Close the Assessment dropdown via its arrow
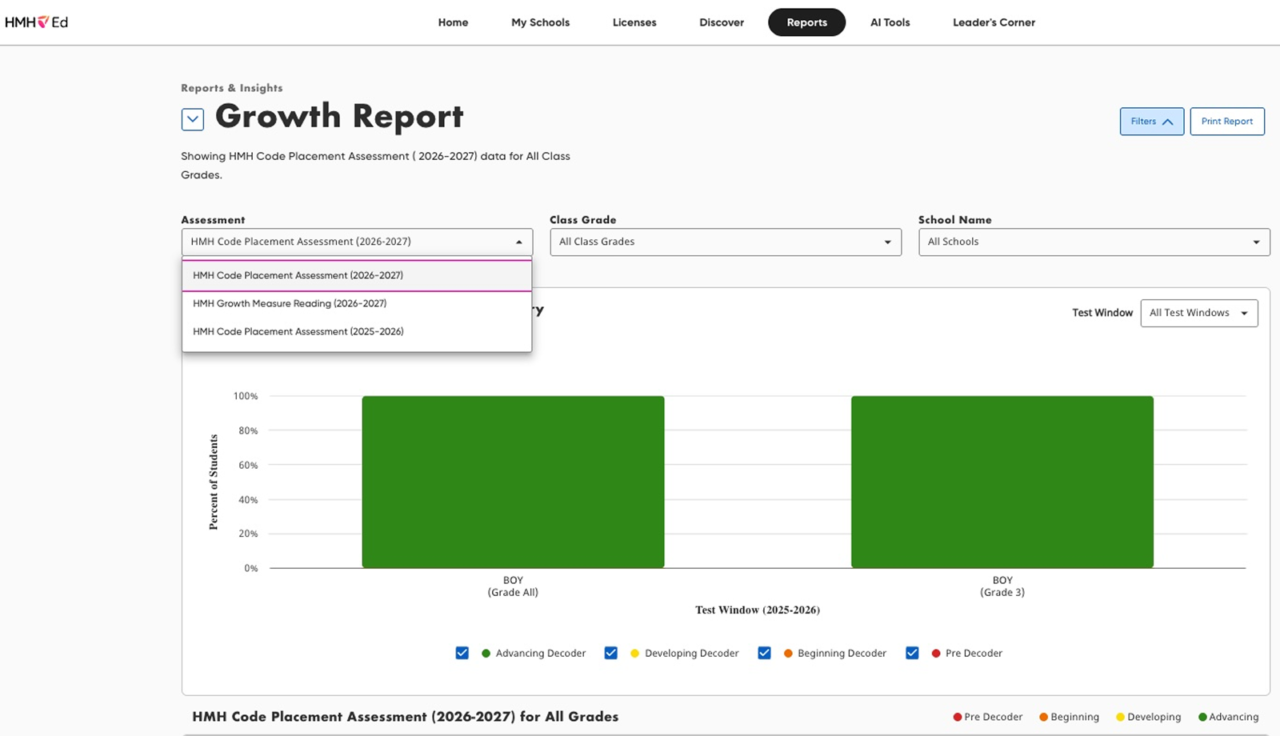Image resolution: width=1280 pixels, height=736 pixels. coord(519,242)
